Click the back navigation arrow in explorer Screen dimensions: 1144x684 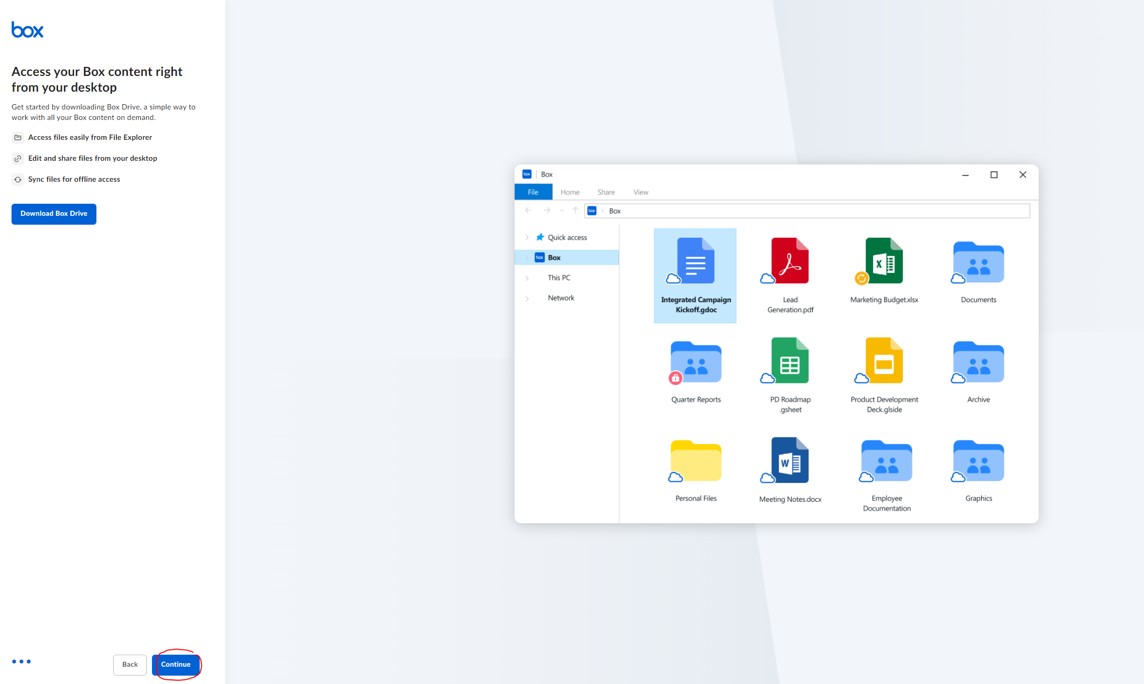(x=528, y=211)
